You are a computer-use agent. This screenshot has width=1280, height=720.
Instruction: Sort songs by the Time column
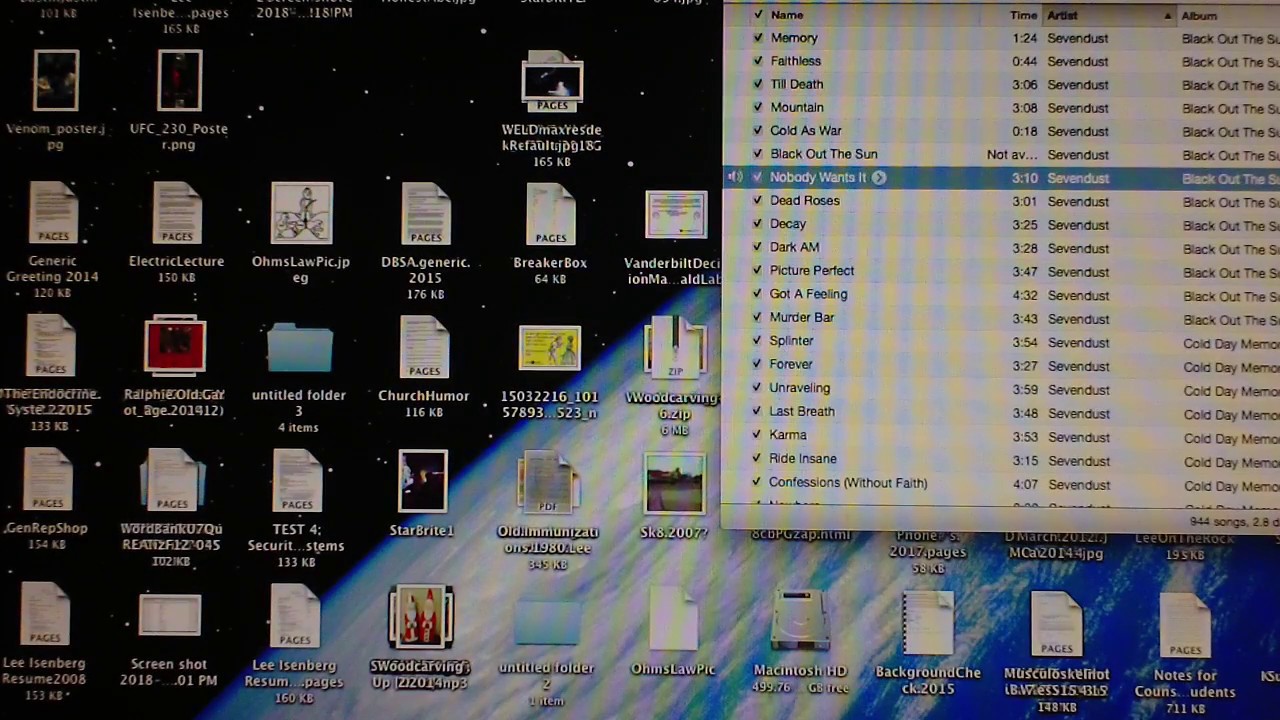click(x=1023, y=15)
